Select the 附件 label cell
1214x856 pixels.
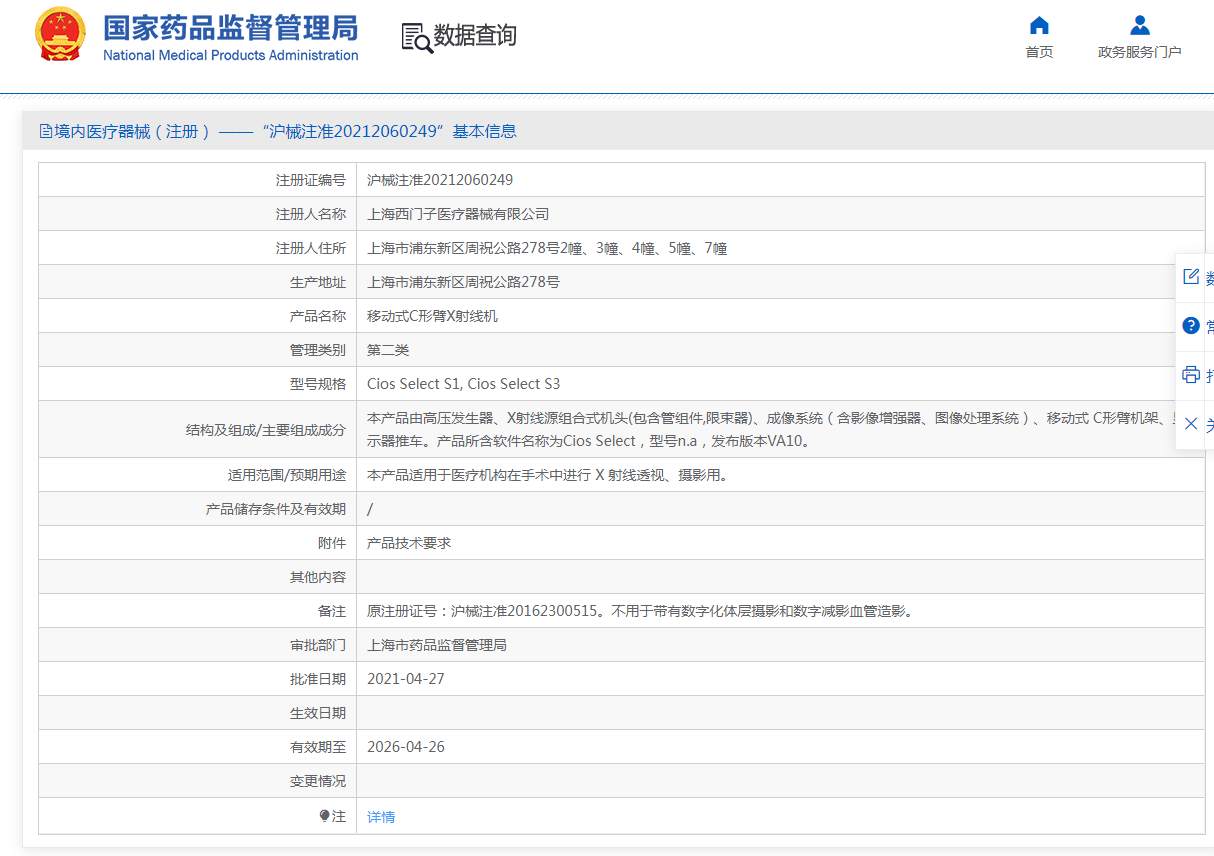(198, 543)
